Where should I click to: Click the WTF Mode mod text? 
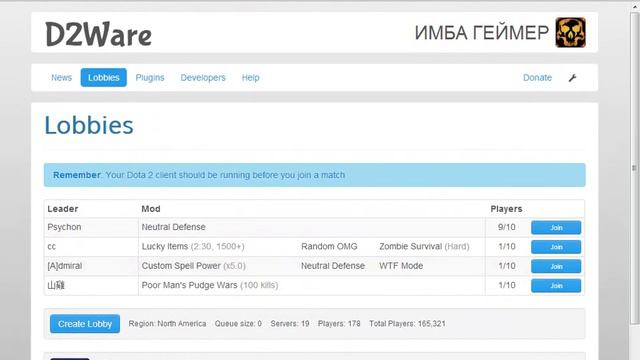pyautogui.click(x=401, y=266)
